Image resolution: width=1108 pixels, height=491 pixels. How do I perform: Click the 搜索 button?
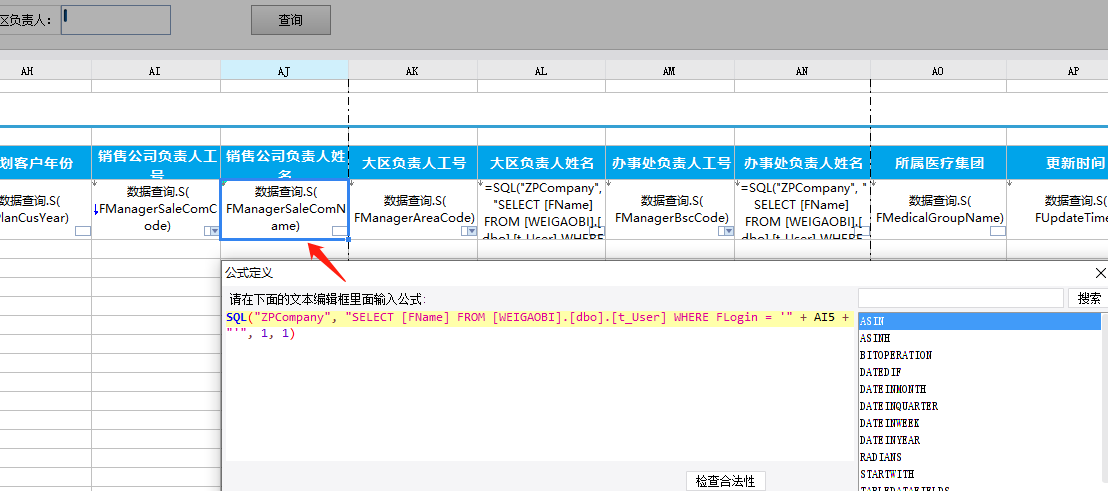tap(1089, 298)
